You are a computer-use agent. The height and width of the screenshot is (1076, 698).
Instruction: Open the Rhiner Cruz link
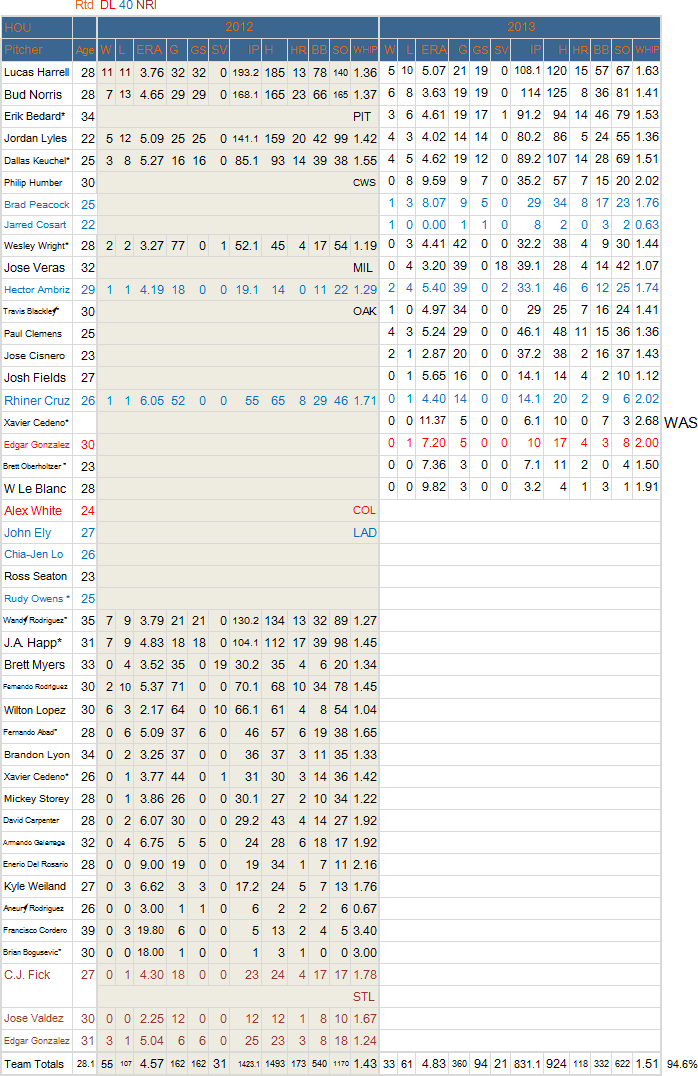coord(37,401)
